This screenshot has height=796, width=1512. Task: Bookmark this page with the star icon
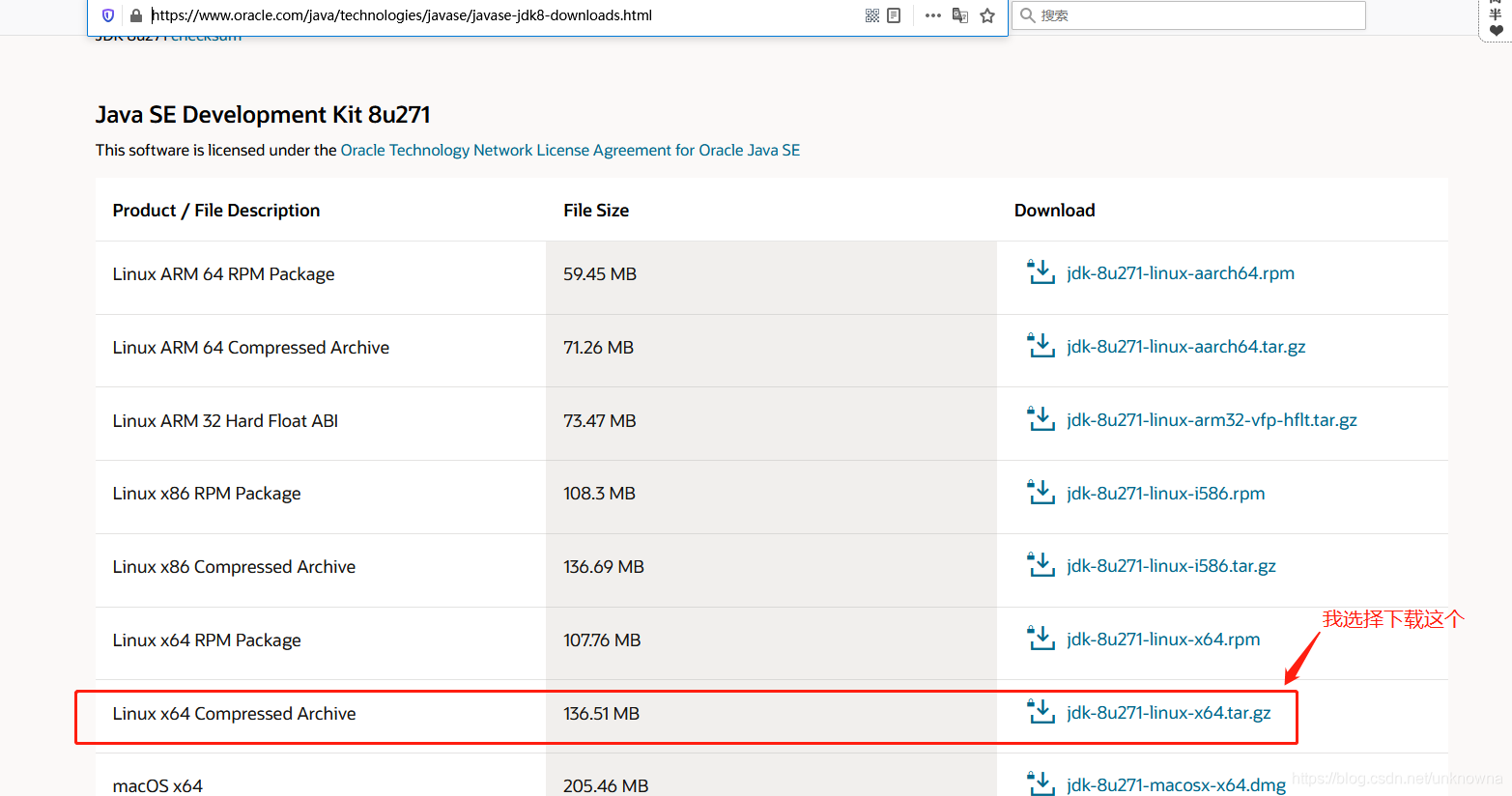(987, 15)
